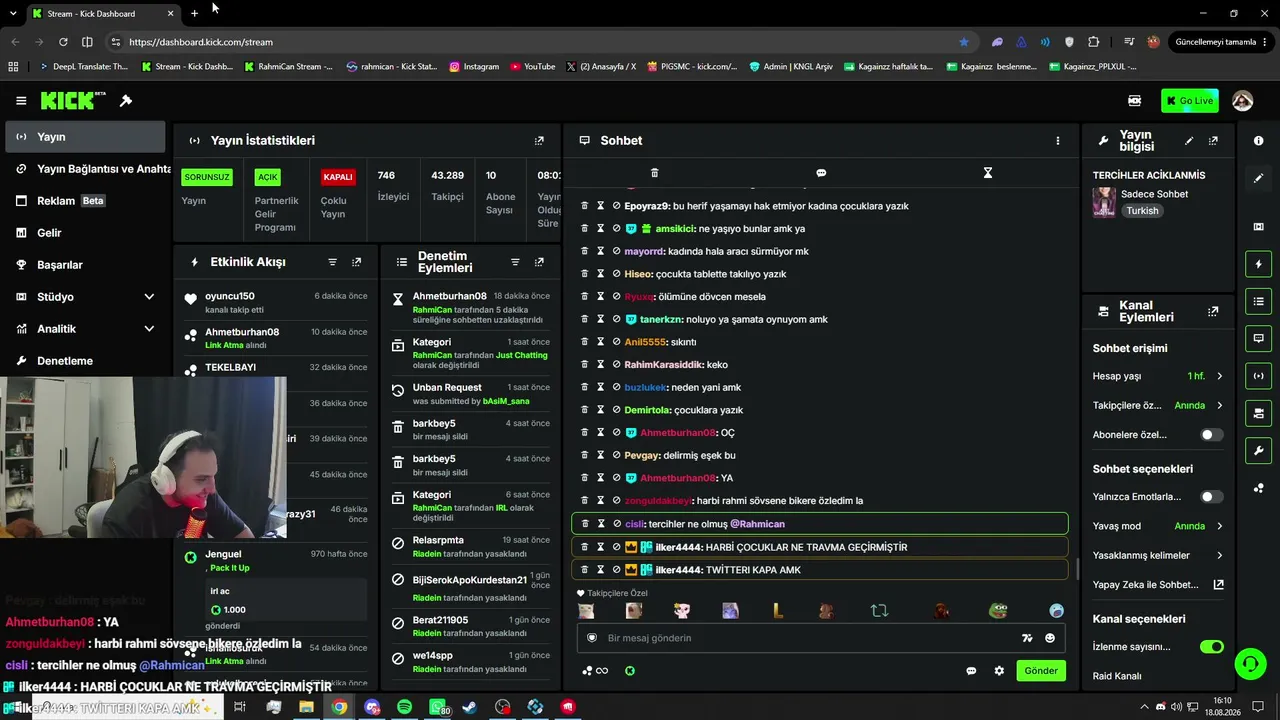This screenshot has width=1280, height=720.
Task: Open the user profile avatar at top right
Action: point(1243,101)
